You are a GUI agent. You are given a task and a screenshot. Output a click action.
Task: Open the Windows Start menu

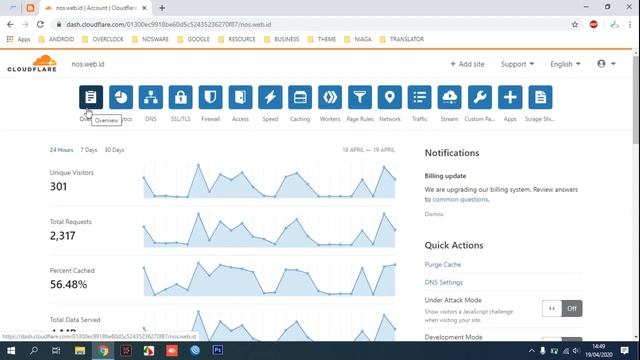coord(11,351)
